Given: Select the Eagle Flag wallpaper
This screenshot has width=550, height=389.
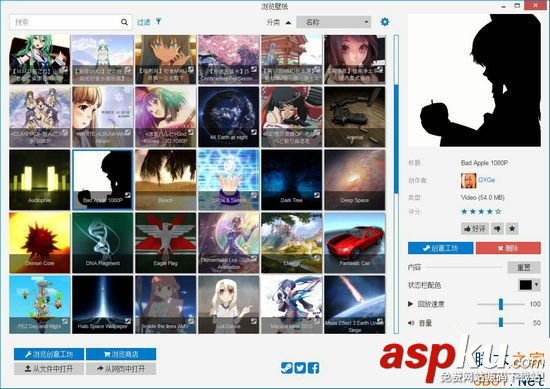Looking at the screenshot, I should coord(166,243).
